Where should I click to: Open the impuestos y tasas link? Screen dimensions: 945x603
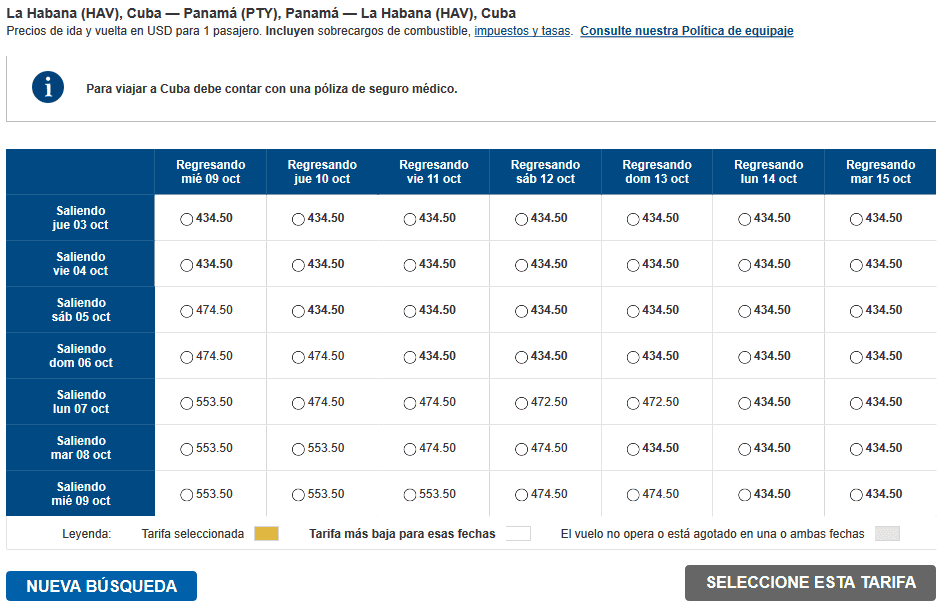tap(522, 31)
